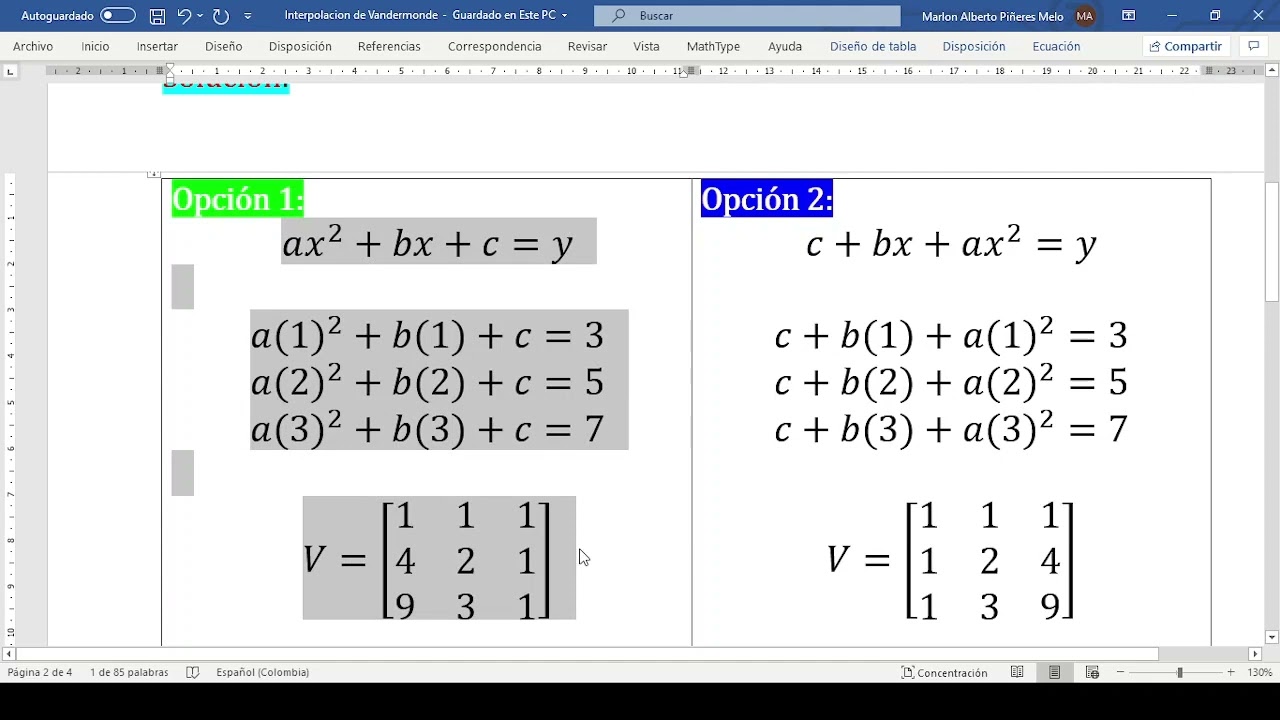Click the Redo arrow icon

coord(221,16)
